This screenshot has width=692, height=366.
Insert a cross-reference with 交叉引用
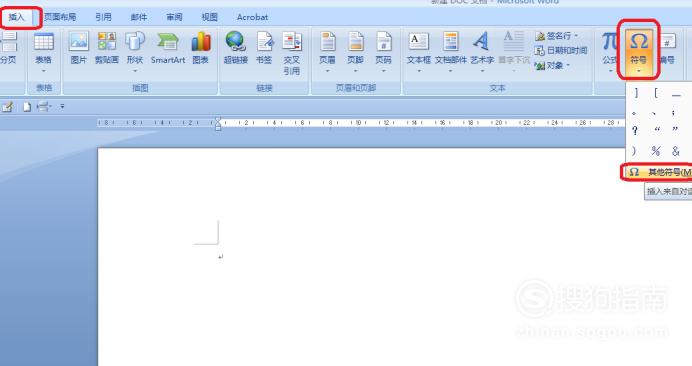click(292, 53)
